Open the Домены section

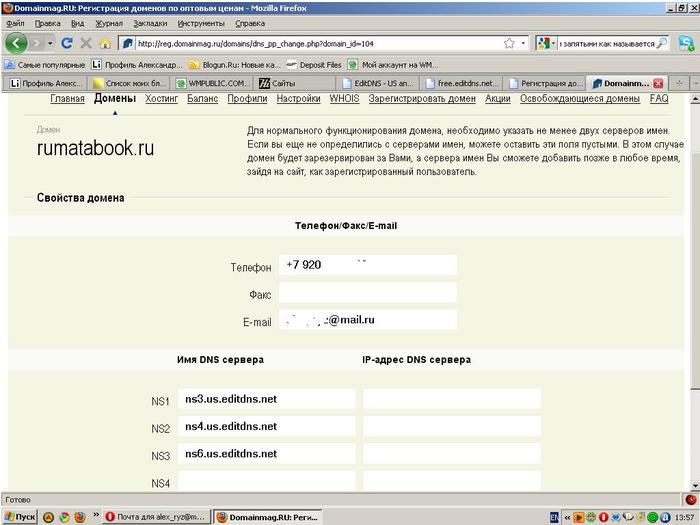[x=115, y=98]
